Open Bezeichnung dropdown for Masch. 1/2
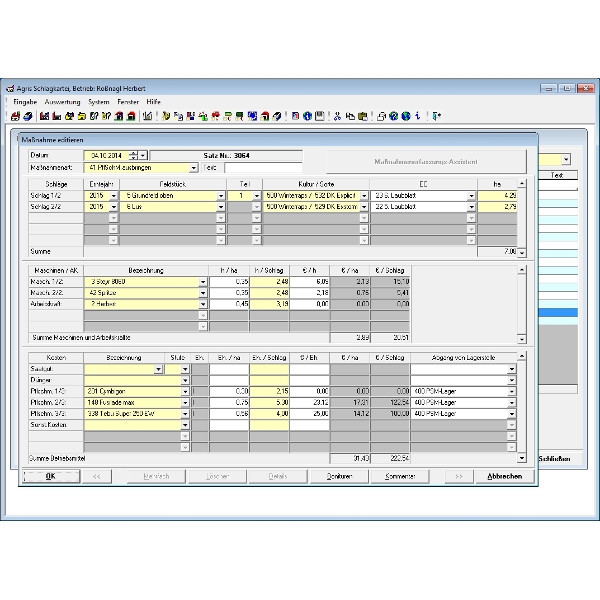Viewport: 600px width, 600px height. [203, 282]
